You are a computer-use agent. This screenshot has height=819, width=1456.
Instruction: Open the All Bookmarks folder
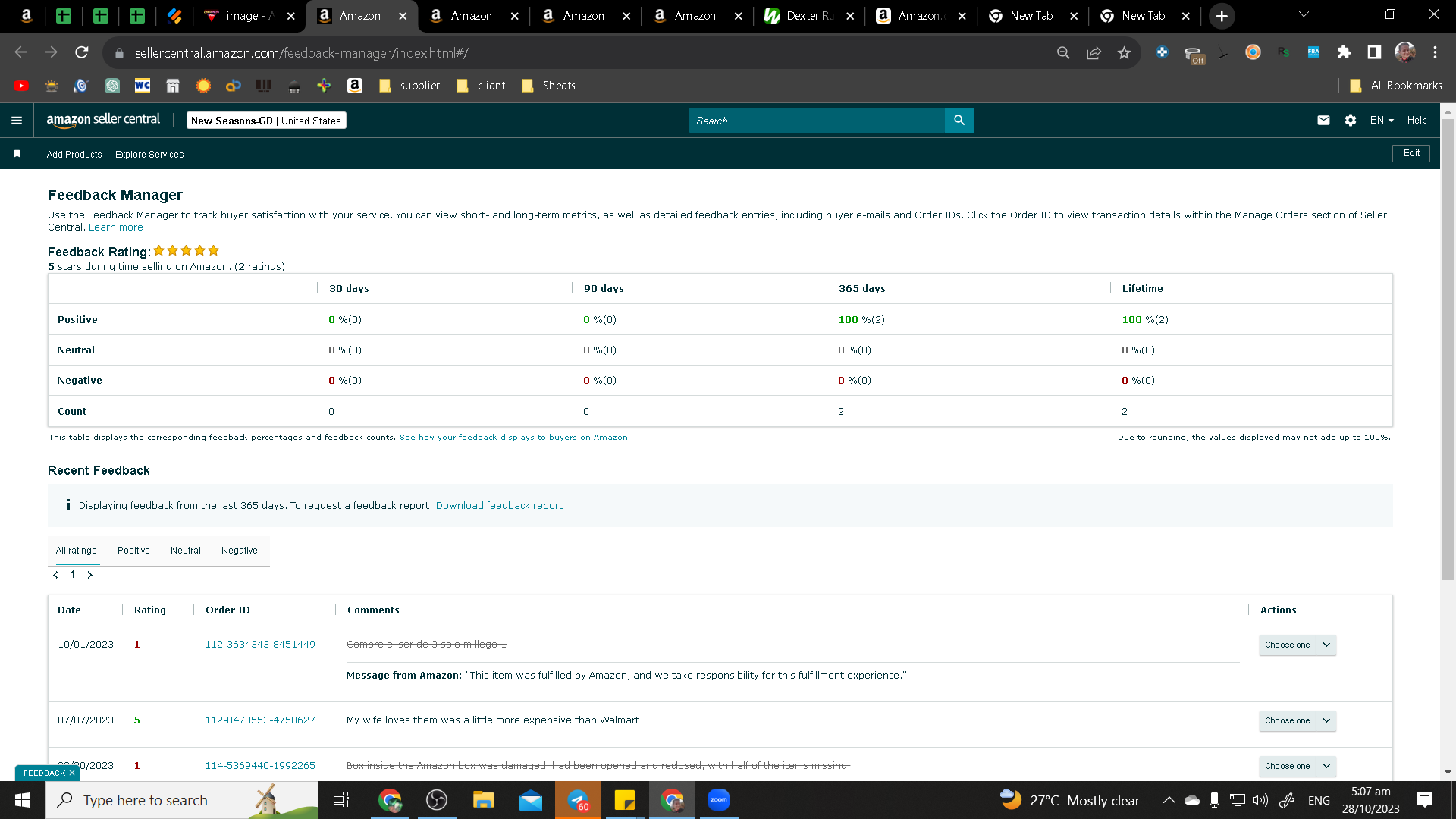(x=1396, y=86)
